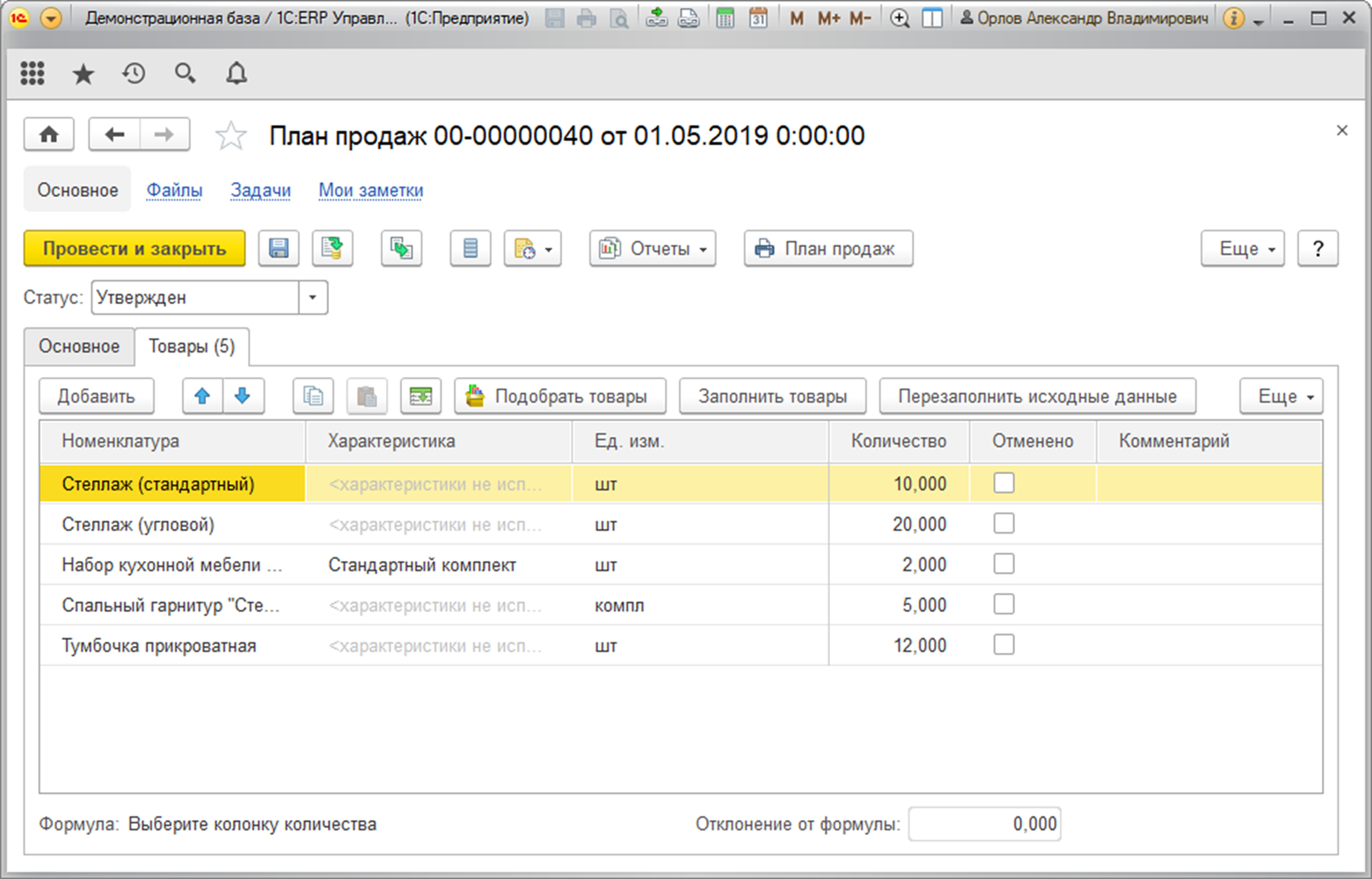
Task: Click Перезаполнить исходные данные button
Action: pyautogui.click(x=1038, y=396)
